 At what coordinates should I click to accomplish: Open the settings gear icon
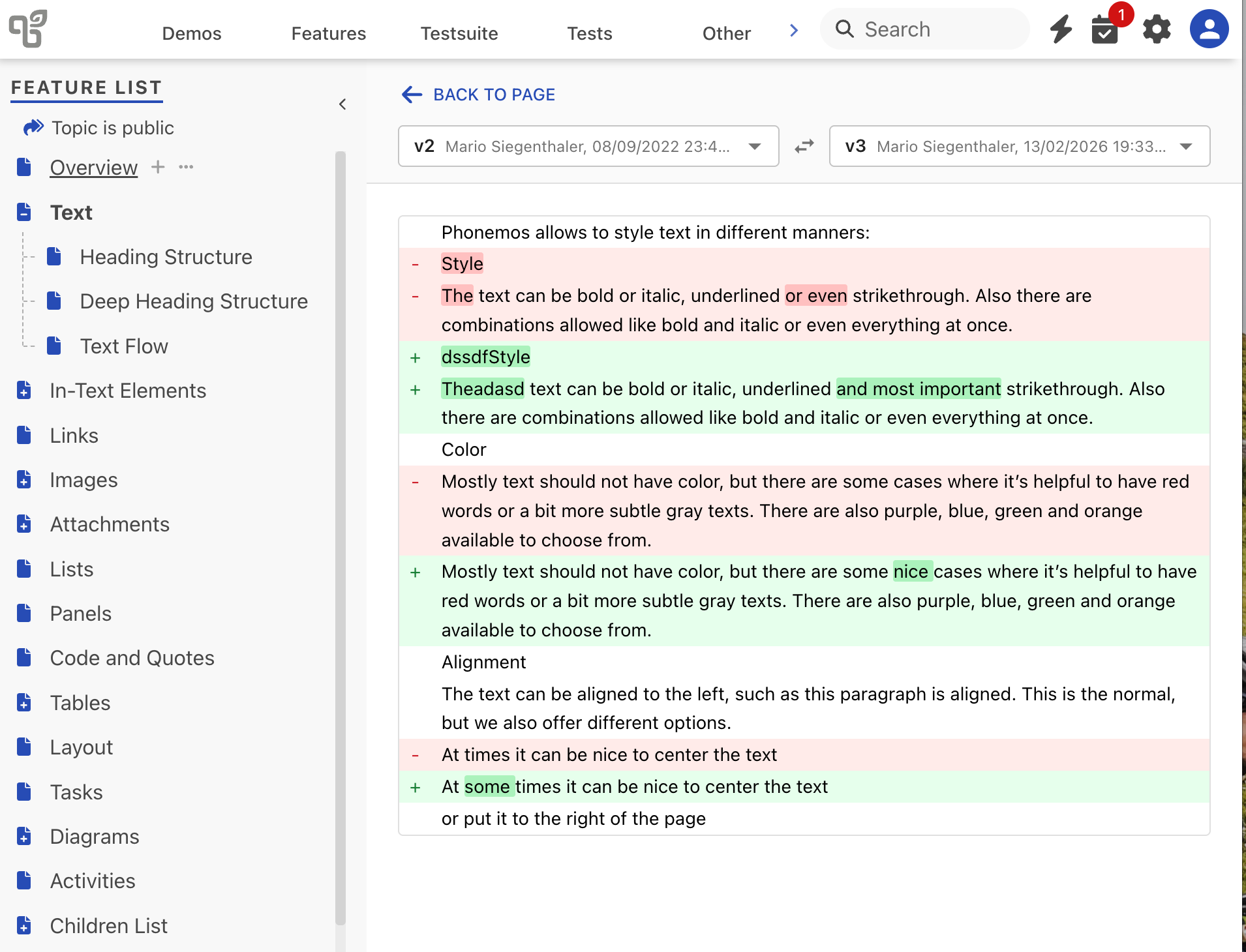[1157, 30]
